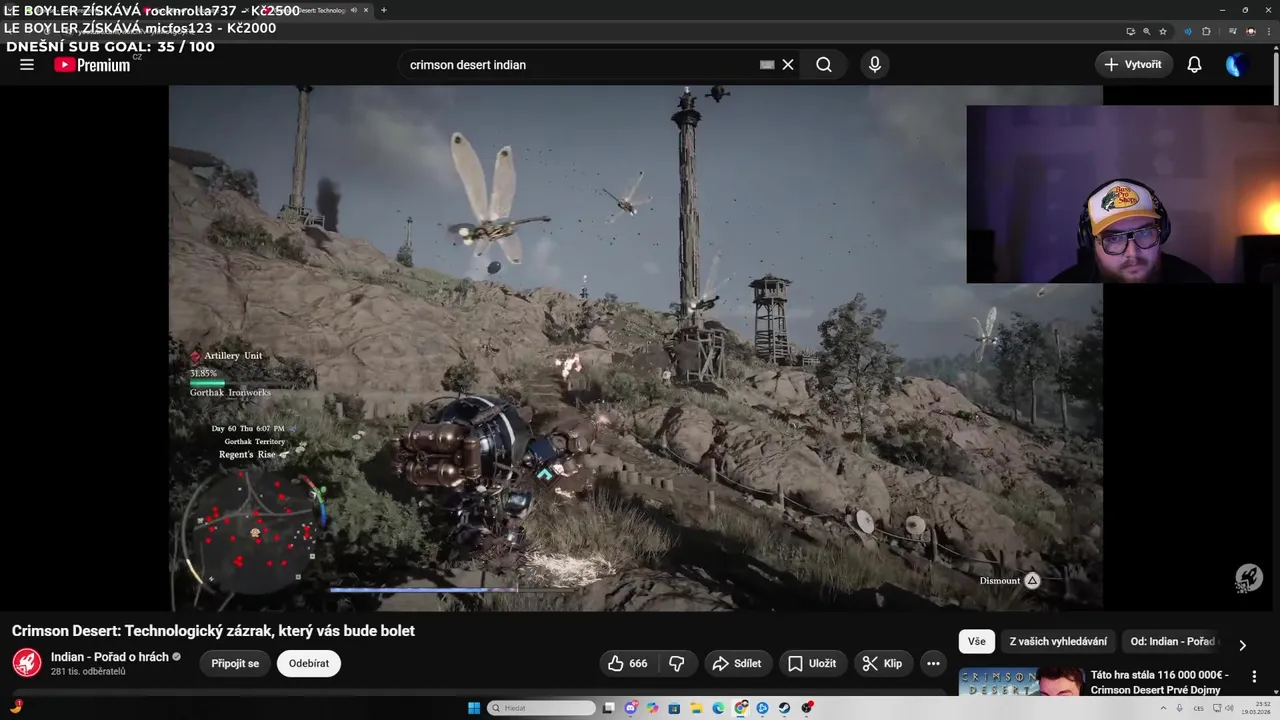Open the YouTube guide hamburger menu

[x=27, y=64]
